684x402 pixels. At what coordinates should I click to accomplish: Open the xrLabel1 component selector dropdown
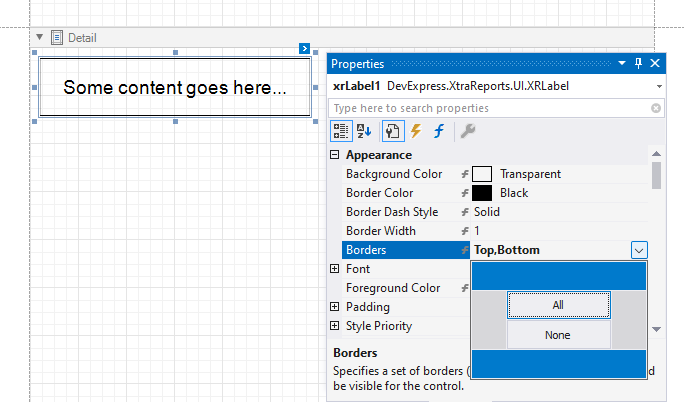tap(659, 86)
